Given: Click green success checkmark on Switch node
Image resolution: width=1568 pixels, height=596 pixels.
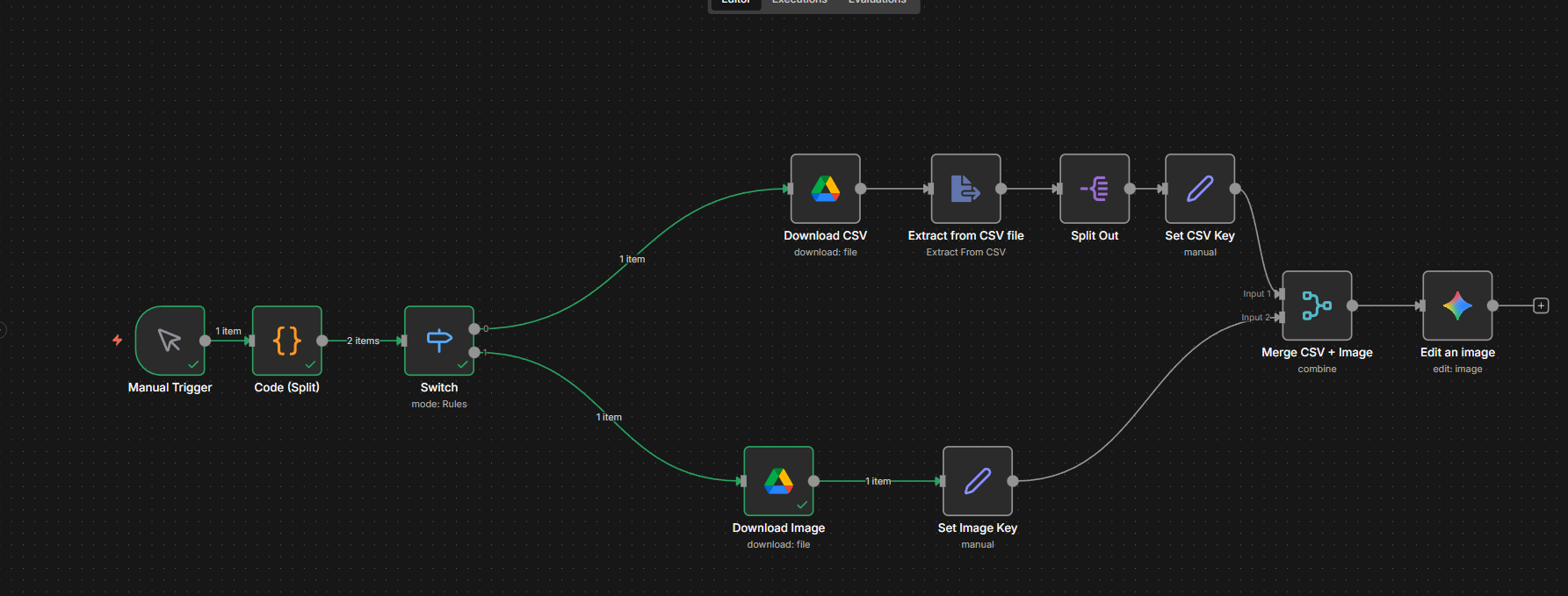Looking at the screenshot, I should [462, 364].
